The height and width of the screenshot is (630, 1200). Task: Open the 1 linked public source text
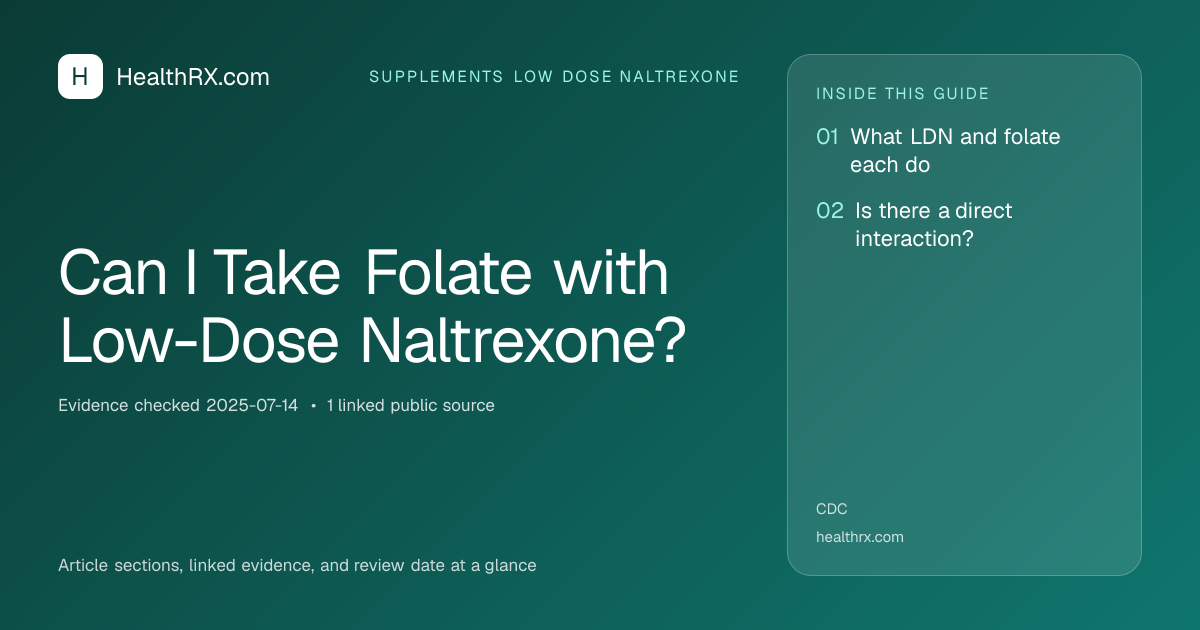pos(410,405)
